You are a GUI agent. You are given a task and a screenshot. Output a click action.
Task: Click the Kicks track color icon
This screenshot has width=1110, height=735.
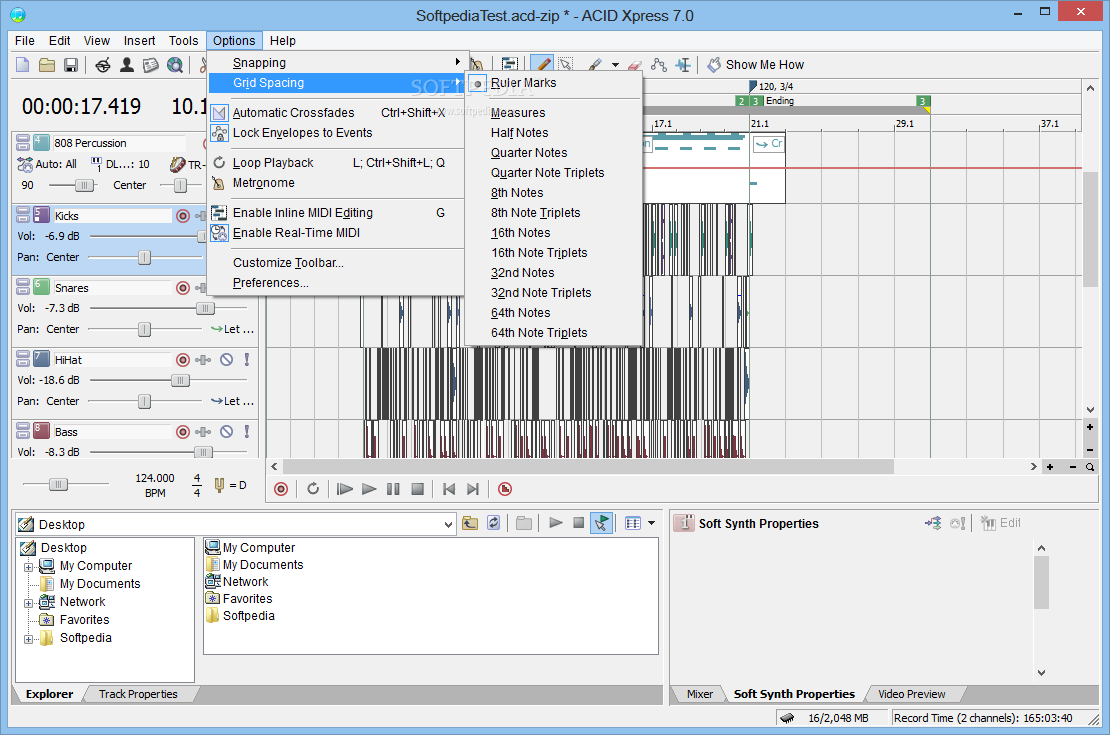(41, 215)
